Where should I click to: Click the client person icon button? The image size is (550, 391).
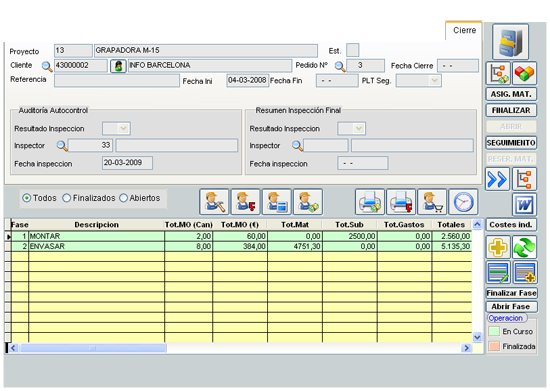[x=118, y=66]
